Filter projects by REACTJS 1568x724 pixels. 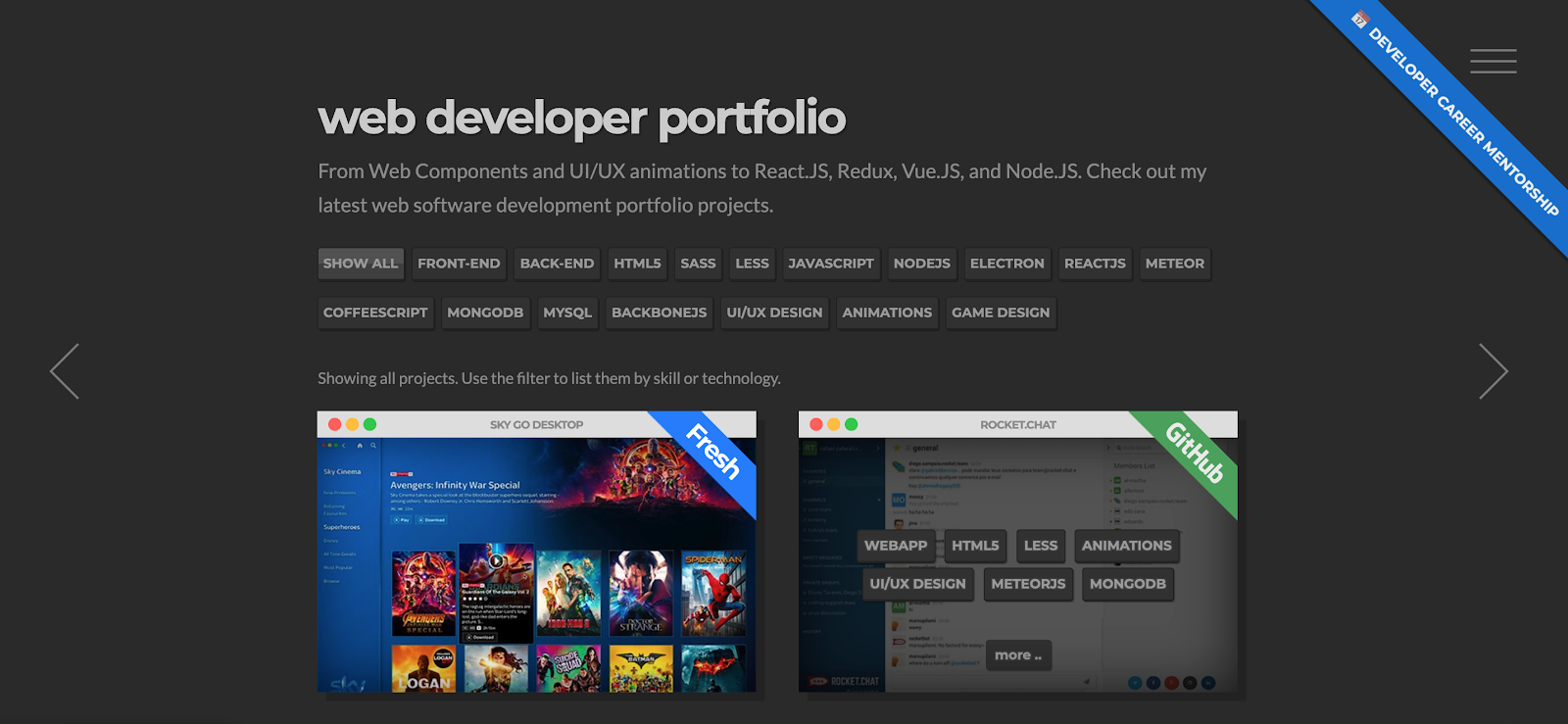pyautogui.click(x=1095, y=264)
